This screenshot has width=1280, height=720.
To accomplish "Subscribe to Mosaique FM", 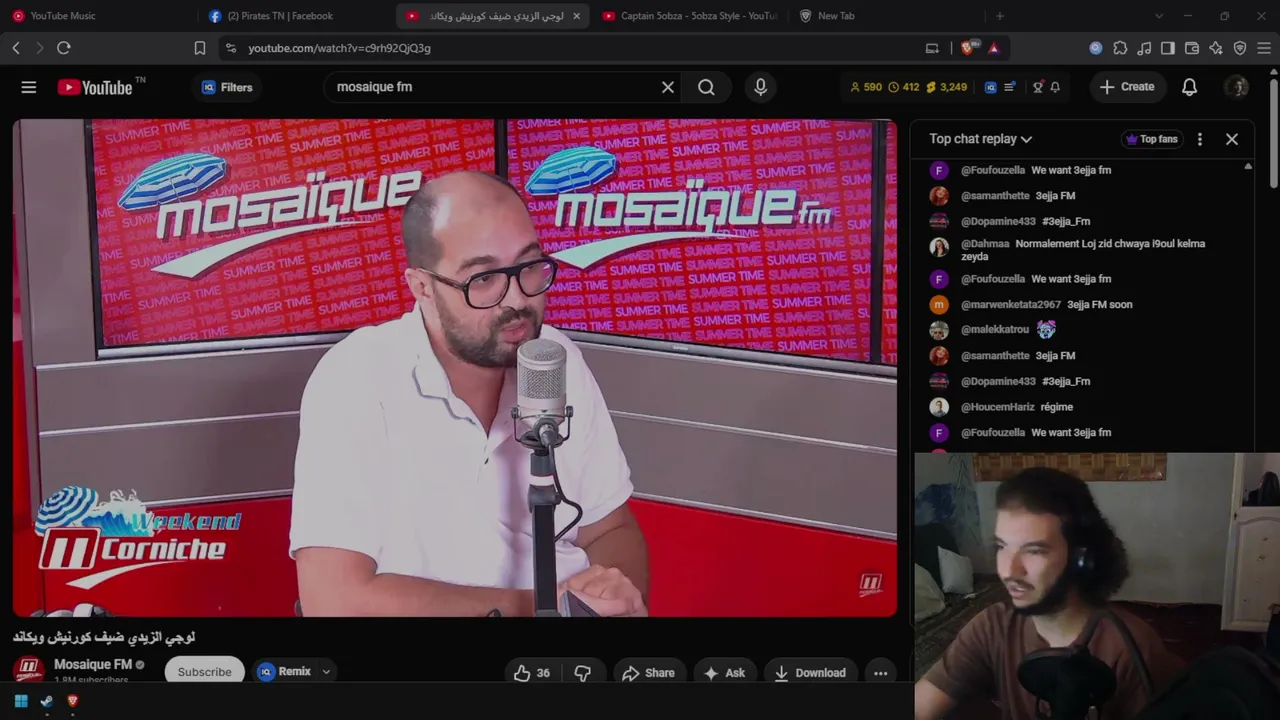I will [204, 671].
